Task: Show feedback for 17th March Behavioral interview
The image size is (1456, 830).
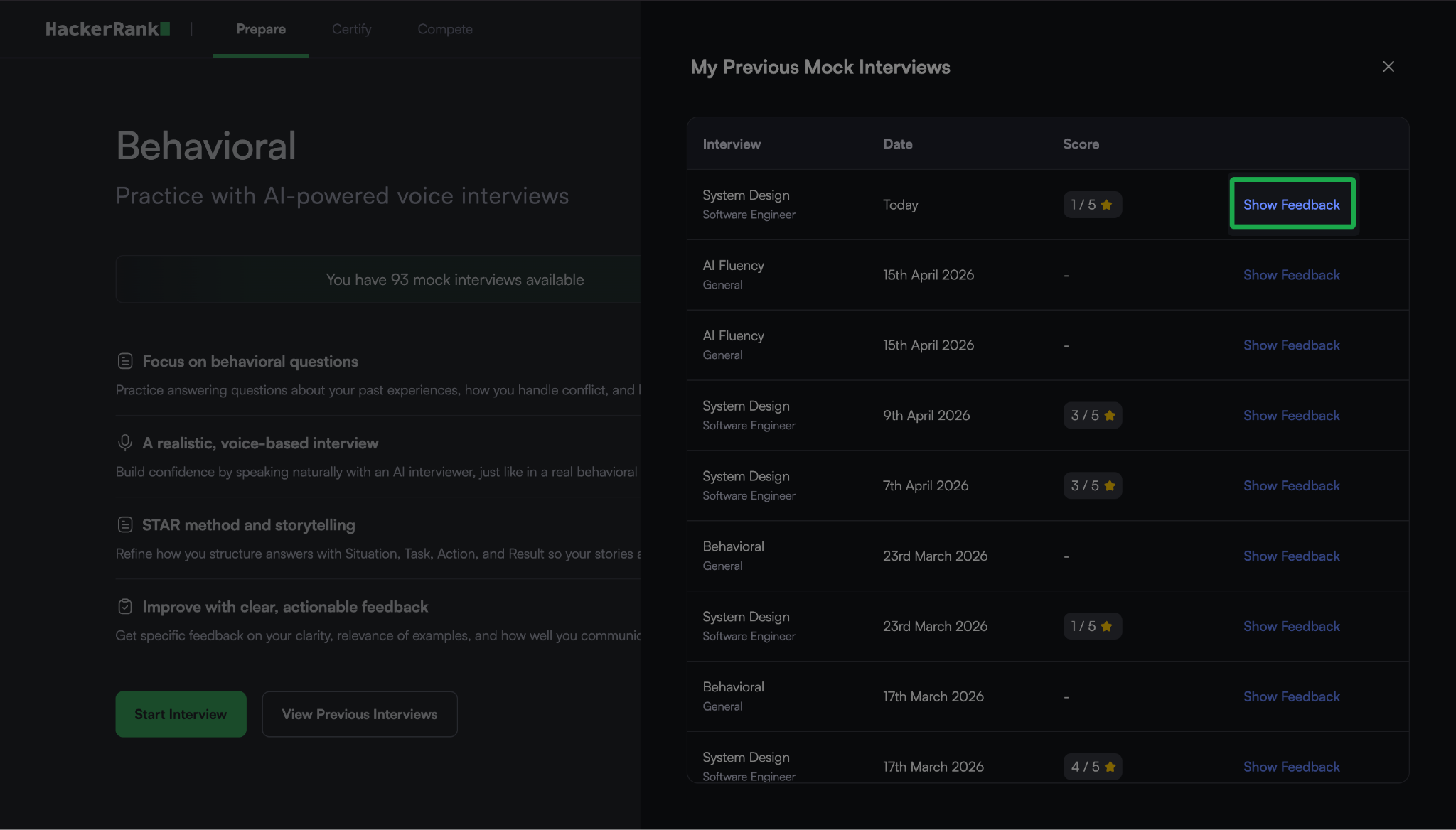Action: point(1291,697)
